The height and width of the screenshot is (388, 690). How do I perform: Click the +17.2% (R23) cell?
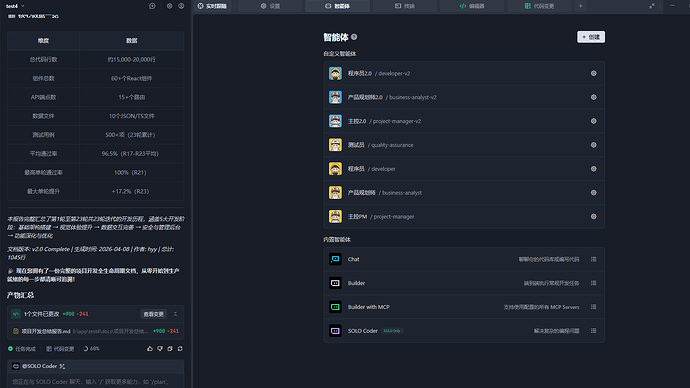click(132, 191)
